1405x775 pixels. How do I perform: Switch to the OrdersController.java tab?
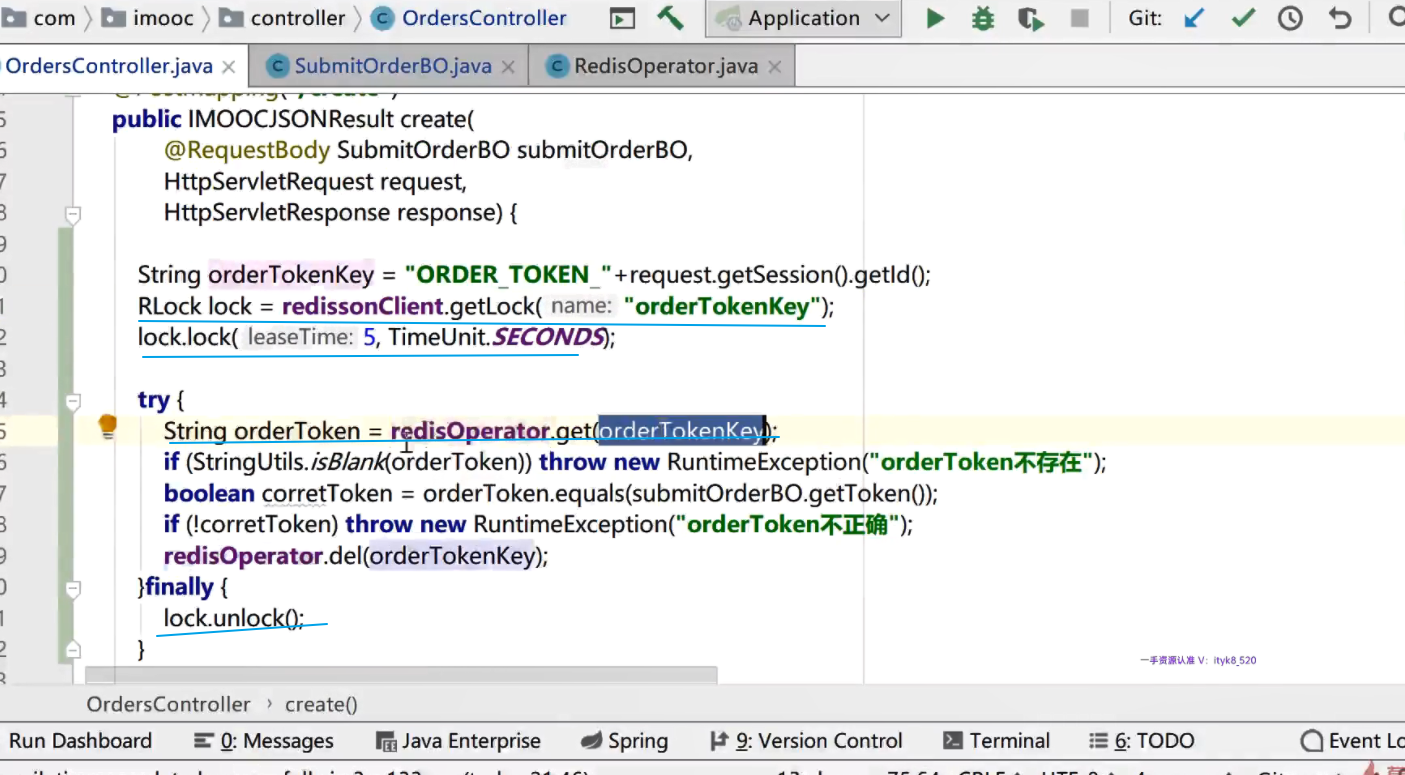coord(109,66)
